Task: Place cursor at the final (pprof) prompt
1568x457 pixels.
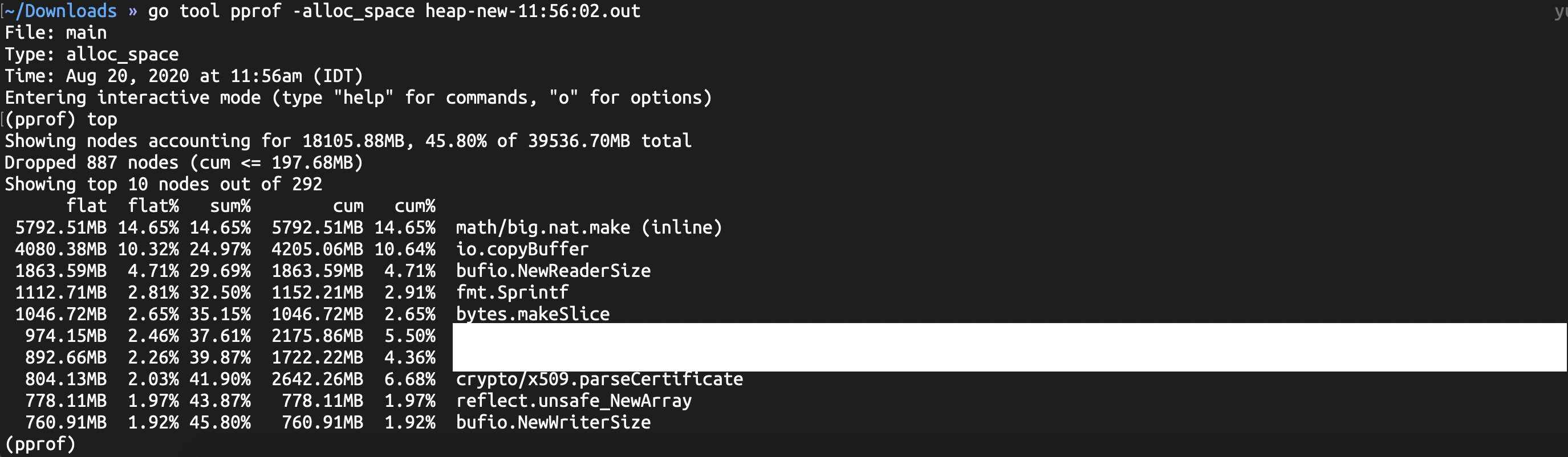Action: coord(40,444)
